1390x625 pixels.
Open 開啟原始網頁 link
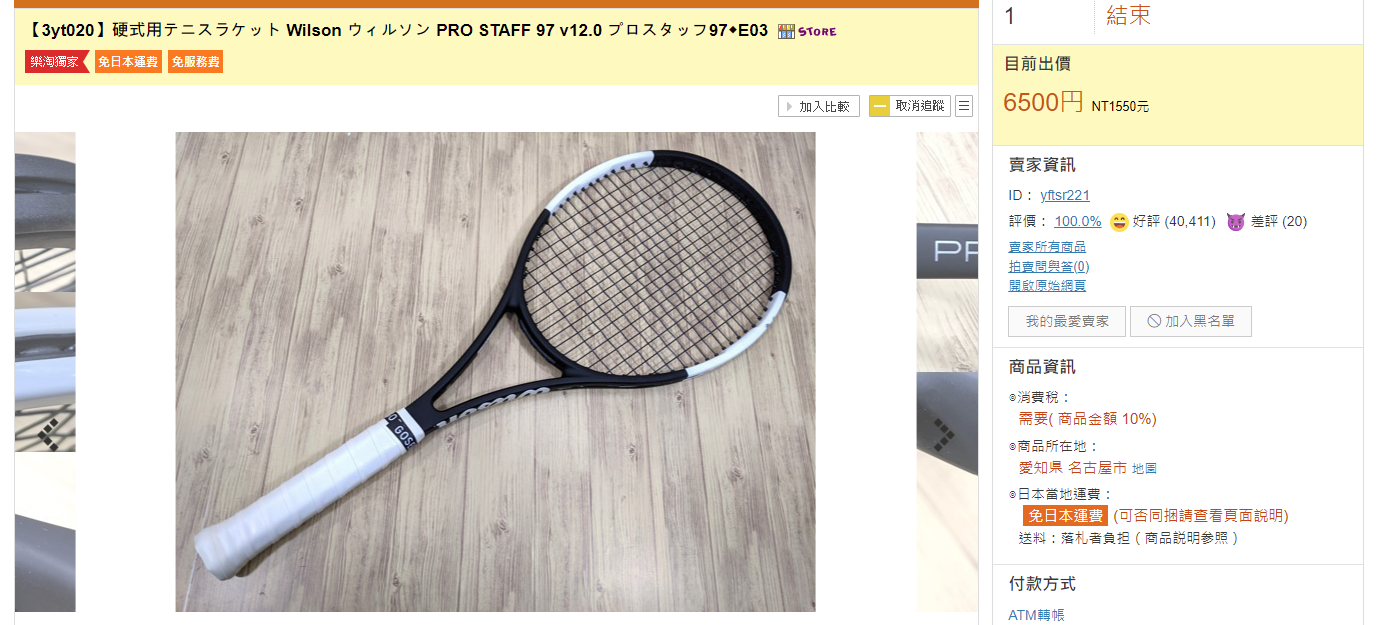(1047, 286)
